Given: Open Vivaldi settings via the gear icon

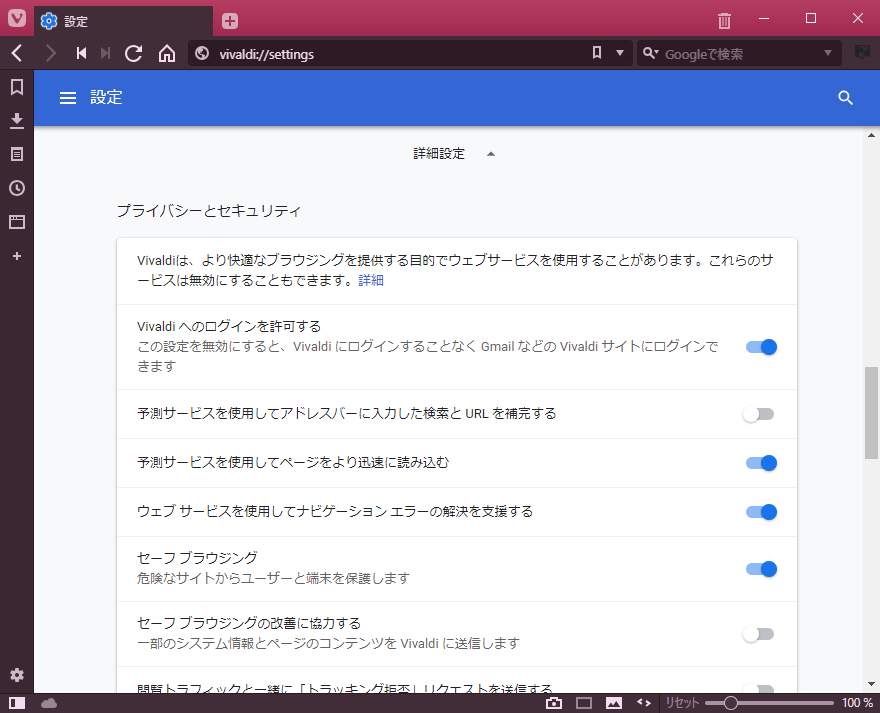Looking at the screenshot, I should 16,675.
